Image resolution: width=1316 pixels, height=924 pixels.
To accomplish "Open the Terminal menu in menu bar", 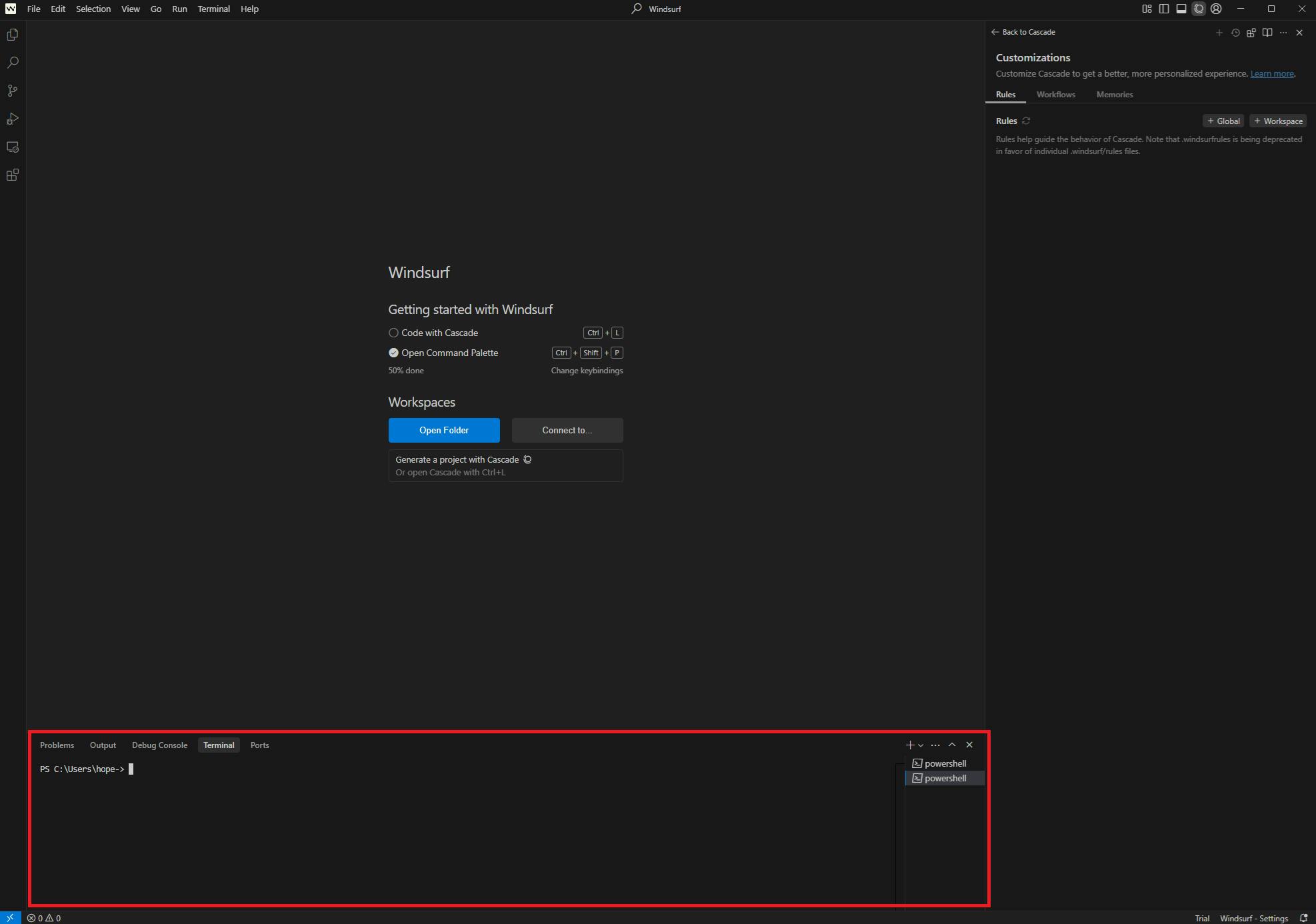I will (x=213, y=9).
